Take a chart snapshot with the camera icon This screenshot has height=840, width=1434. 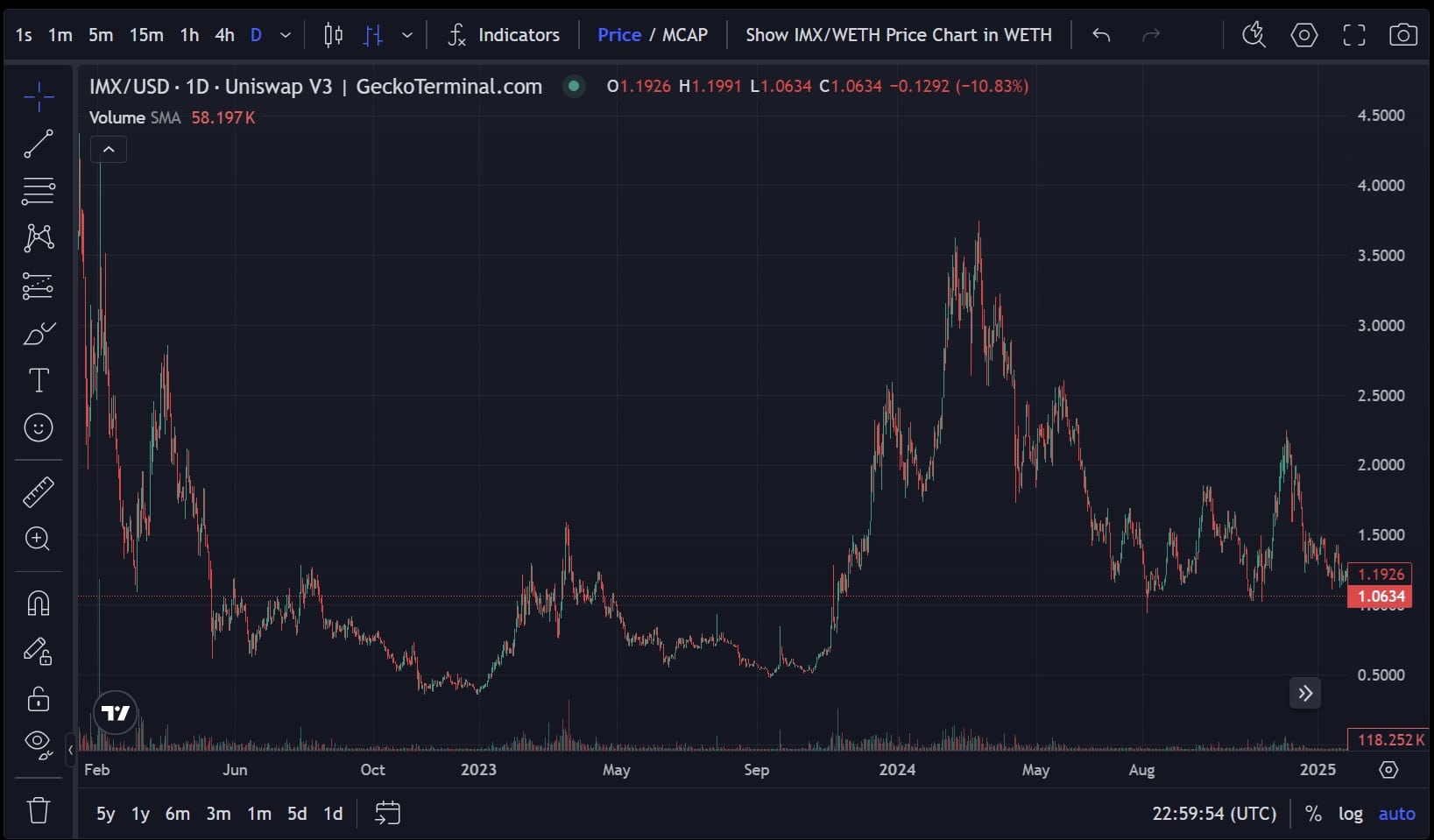1403,35
